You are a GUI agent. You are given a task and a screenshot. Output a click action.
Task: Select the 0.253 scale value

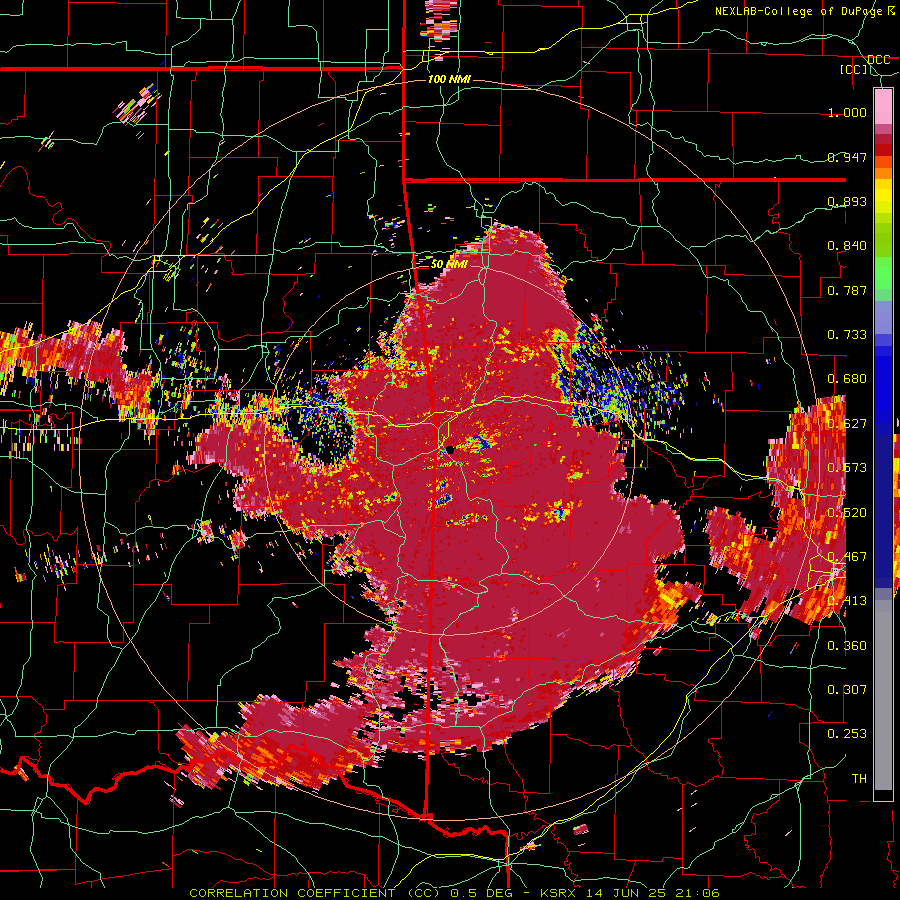pyautogui.click(x=847, y=734)
